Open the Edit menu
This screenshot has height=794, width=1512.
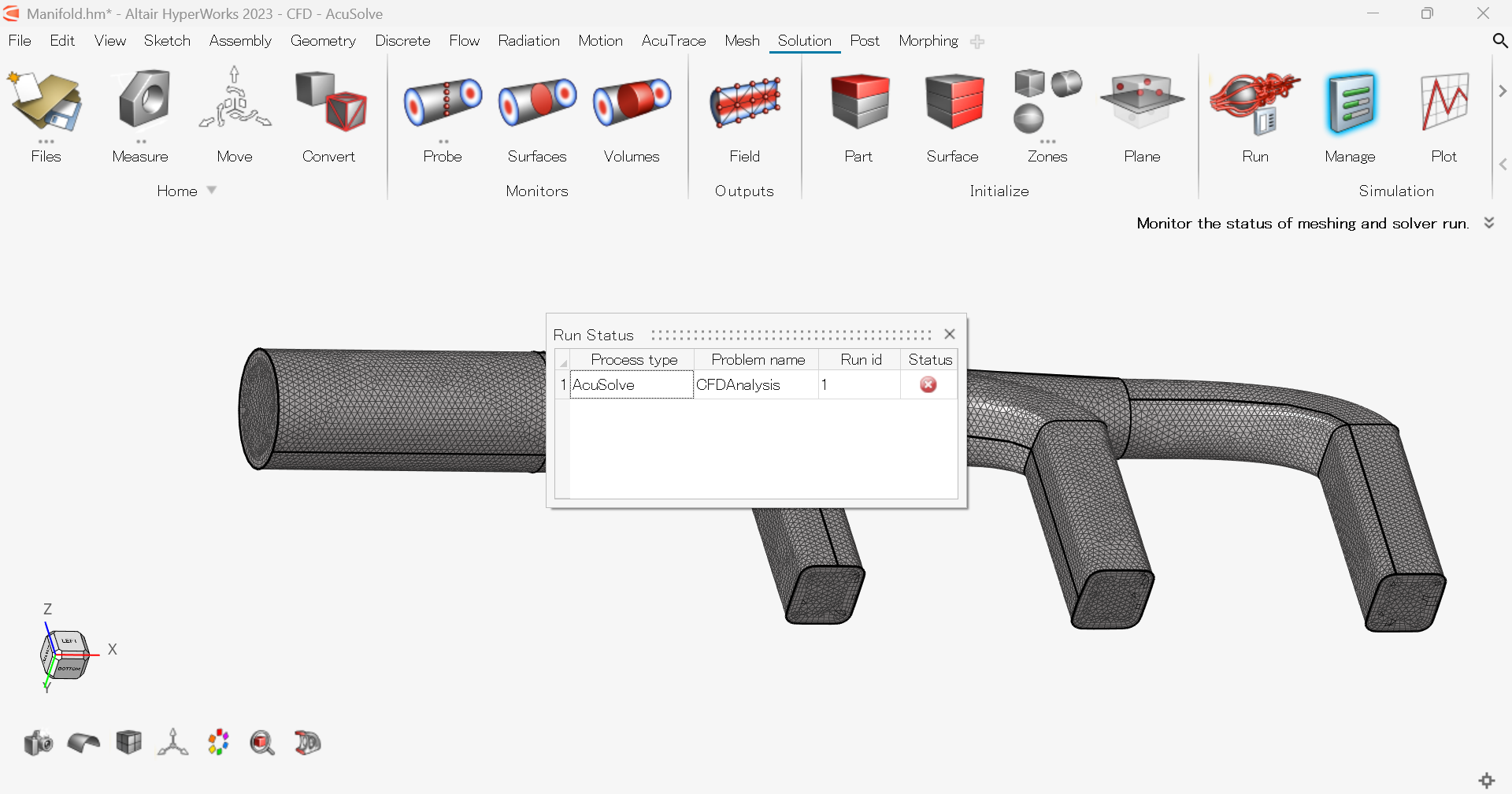[x=62, y=40]
